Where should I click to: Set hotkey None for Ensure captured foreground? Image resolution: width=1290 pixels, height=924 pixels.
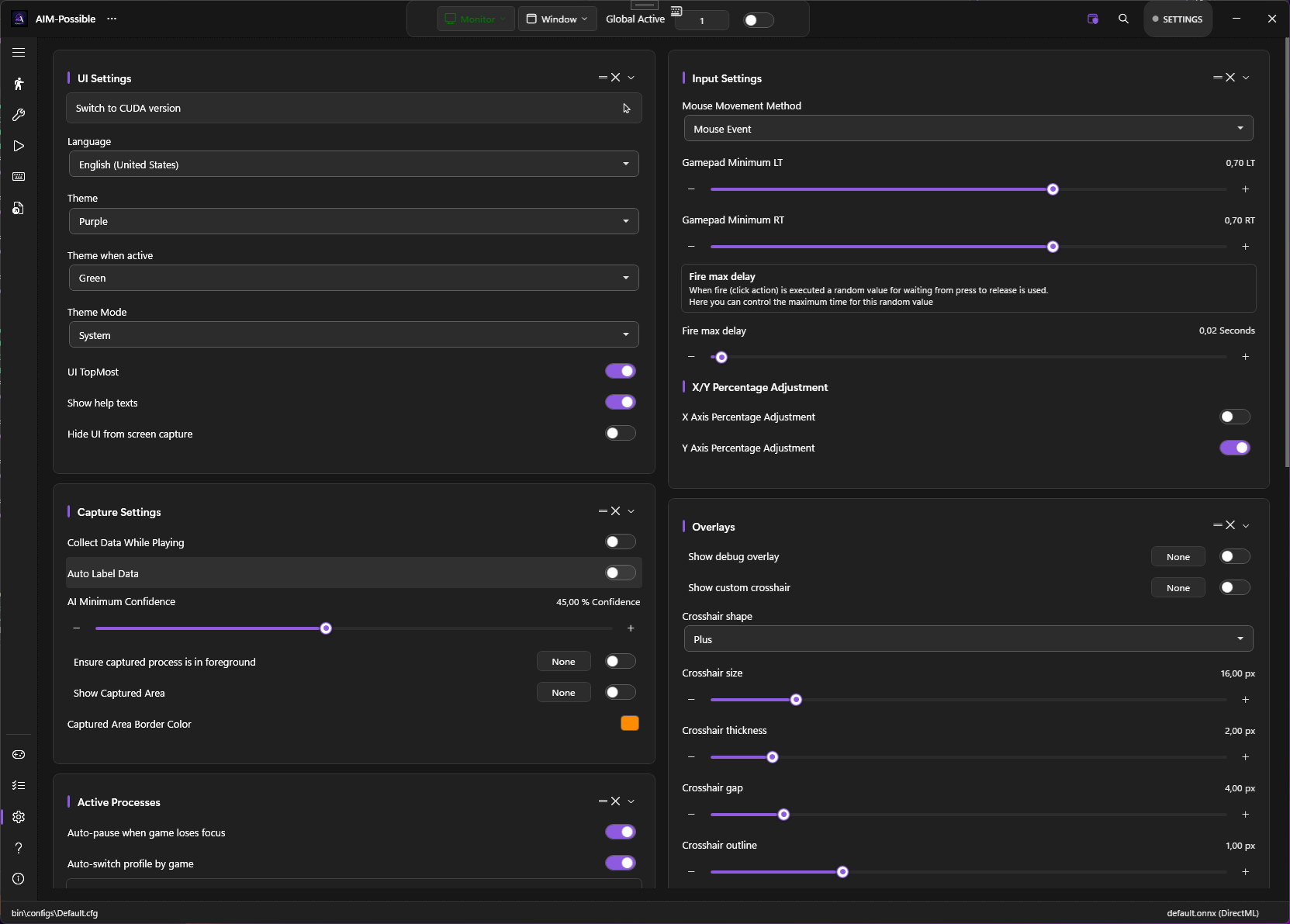[563, 662]
